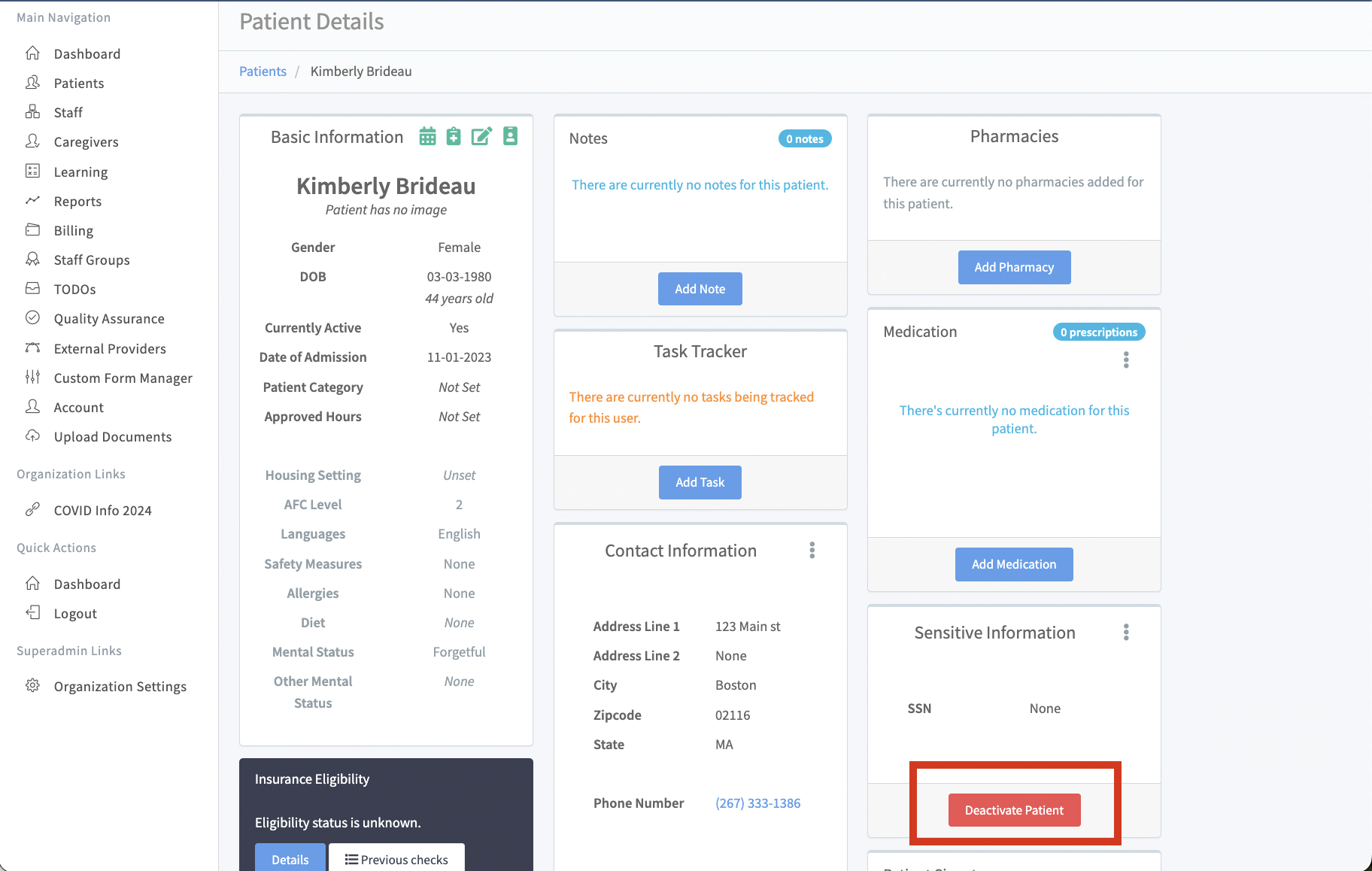Click the Add Task button
This screenshot has height=871, width=1372.
pyautogui.click(x=700, y=482)
